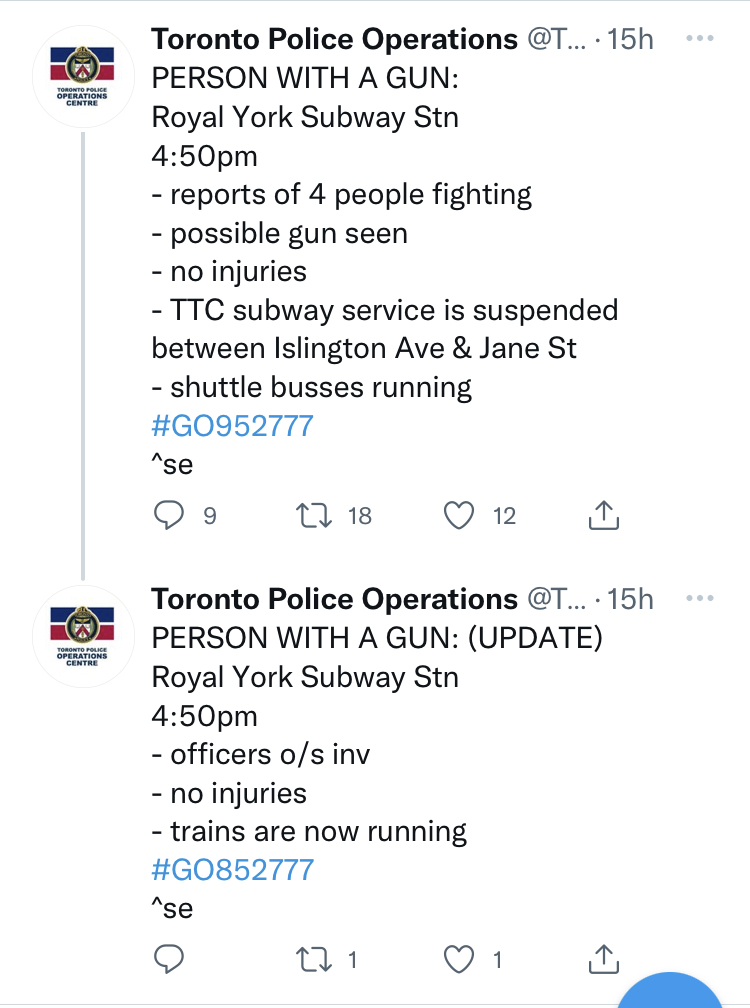Like the tweet with 12 likes

point(458,515)
